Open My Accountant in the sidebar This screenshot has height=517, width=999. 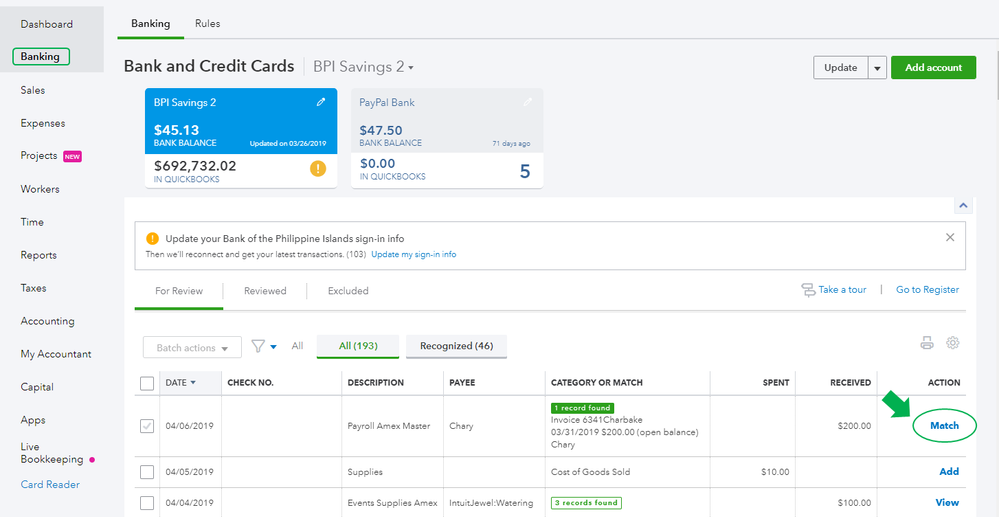[55, 354]
